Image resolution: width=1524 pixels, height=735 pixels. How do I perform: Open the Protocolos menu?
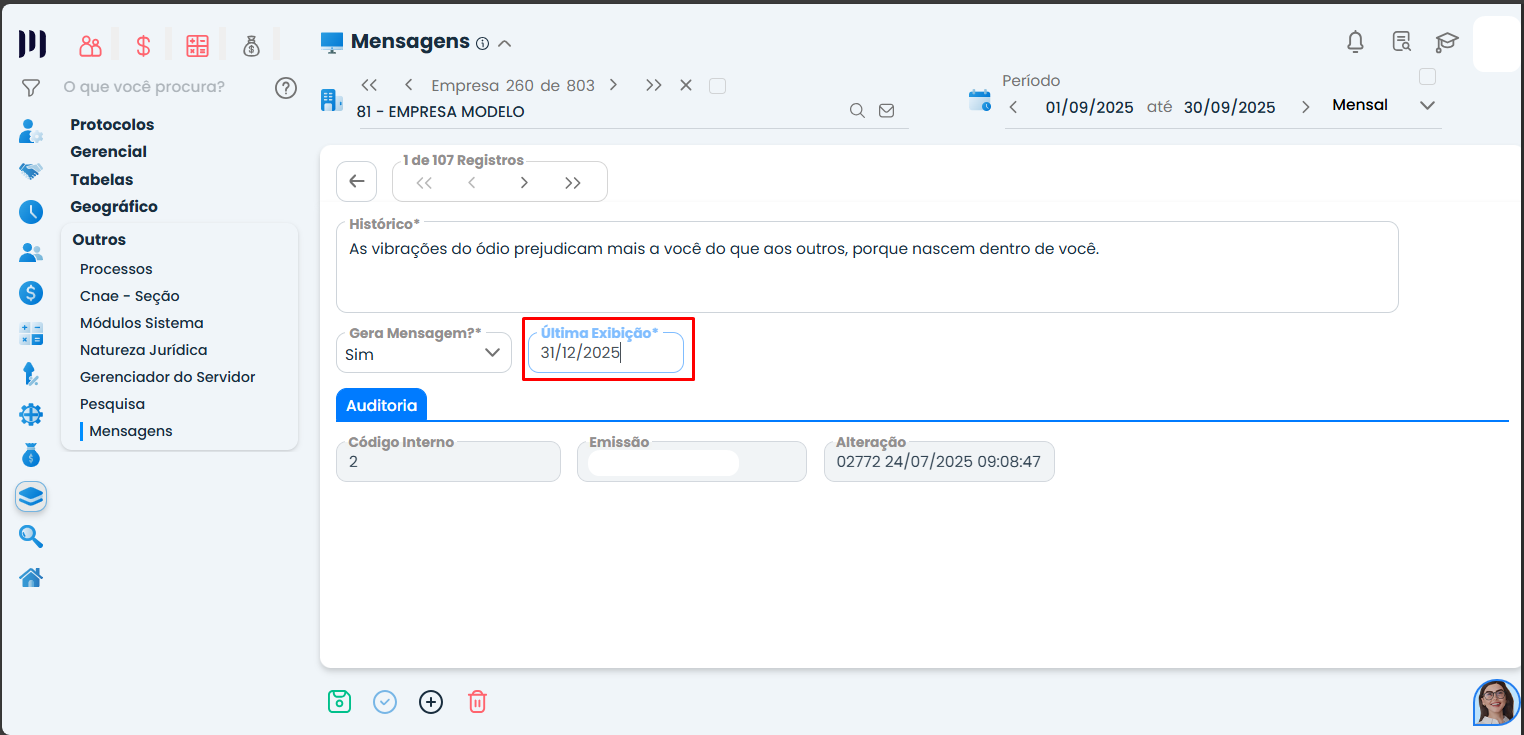pos(112,125)
